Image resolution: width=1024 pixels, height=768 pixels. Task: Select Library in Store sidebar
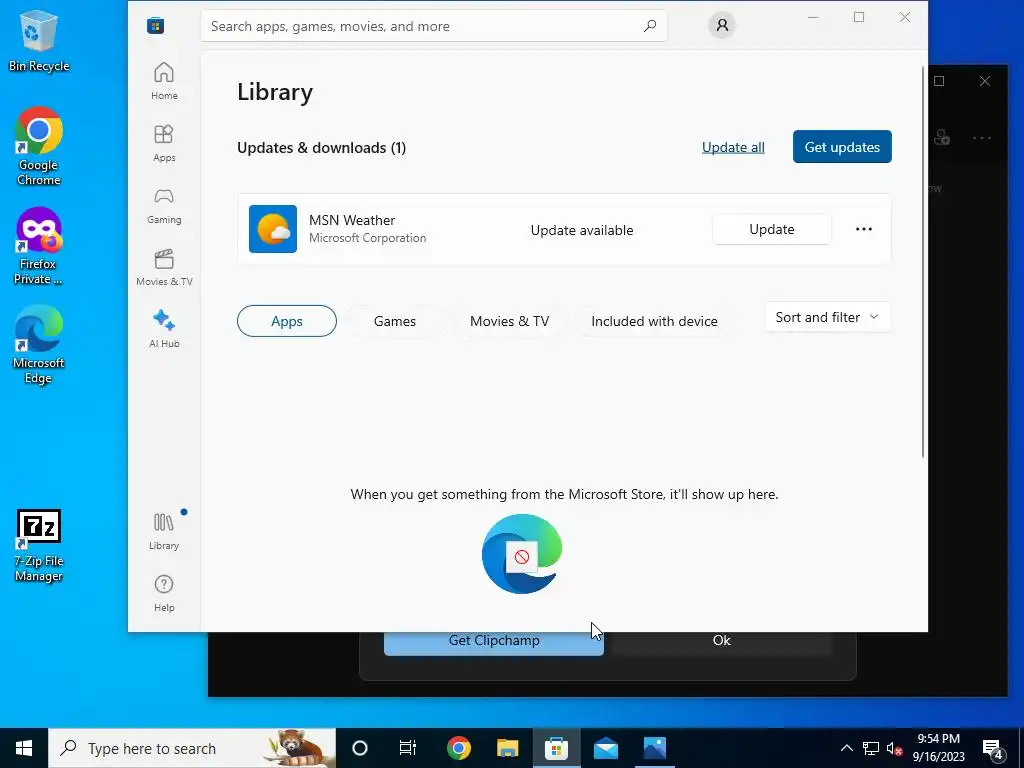pos(164,532)
